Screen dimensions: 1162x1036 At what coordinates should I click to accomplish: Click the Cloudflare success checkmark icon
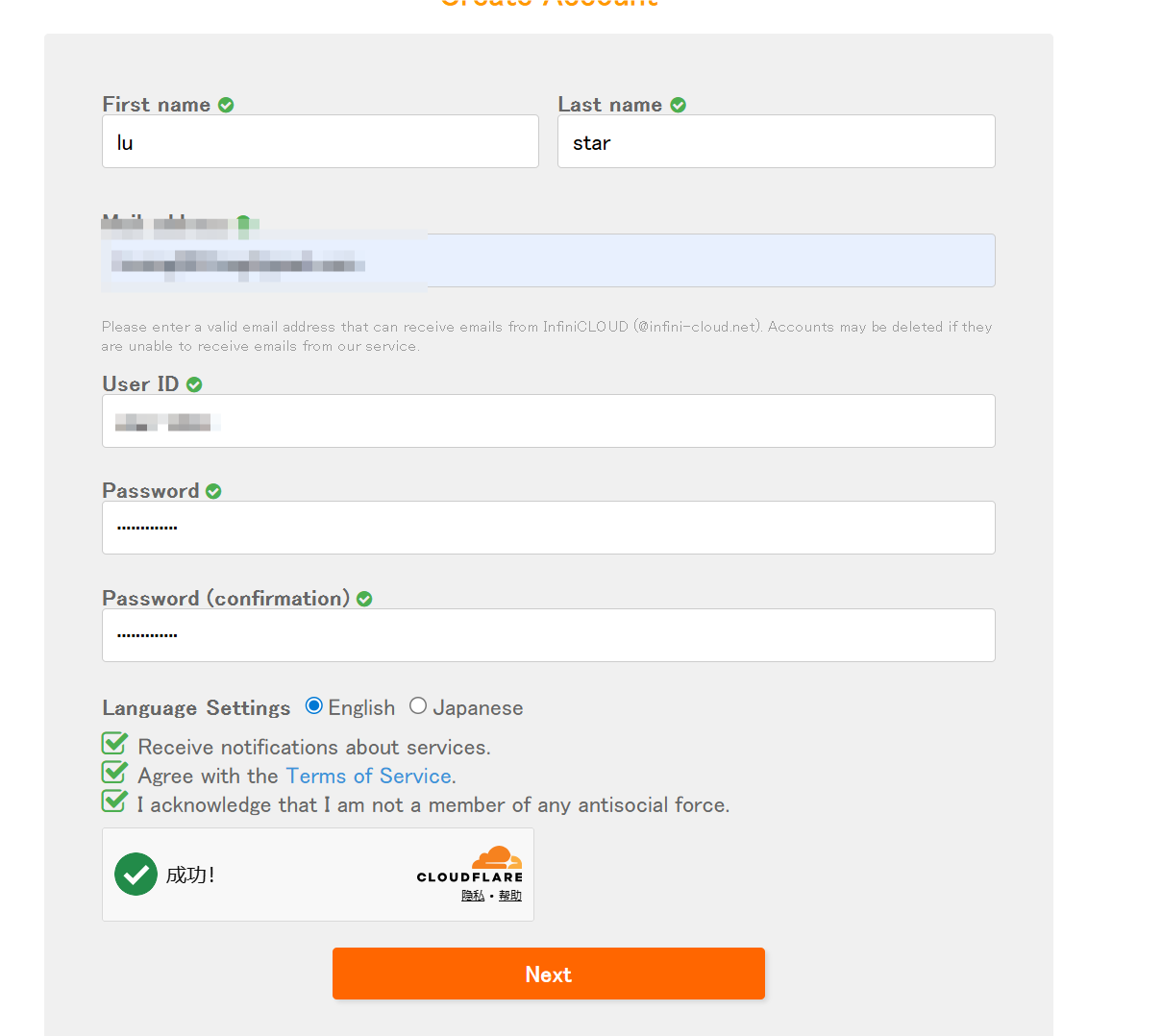point(136,874)
